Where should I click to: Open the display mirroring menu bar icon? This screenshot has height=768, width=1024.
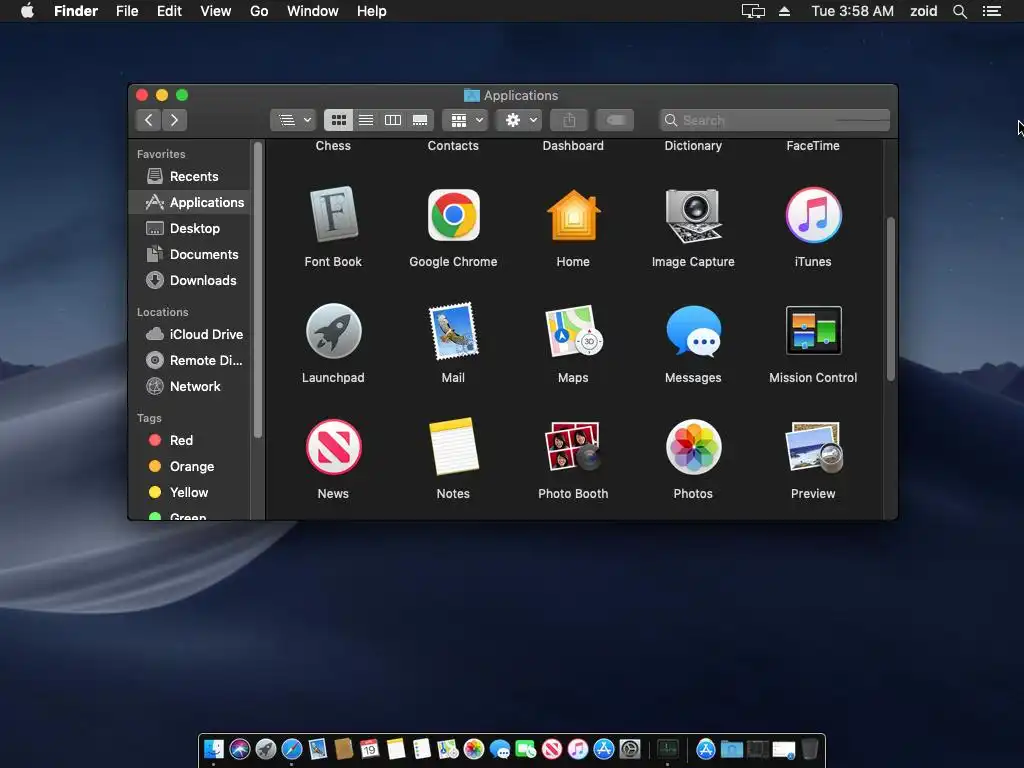[x=753, y=11]
